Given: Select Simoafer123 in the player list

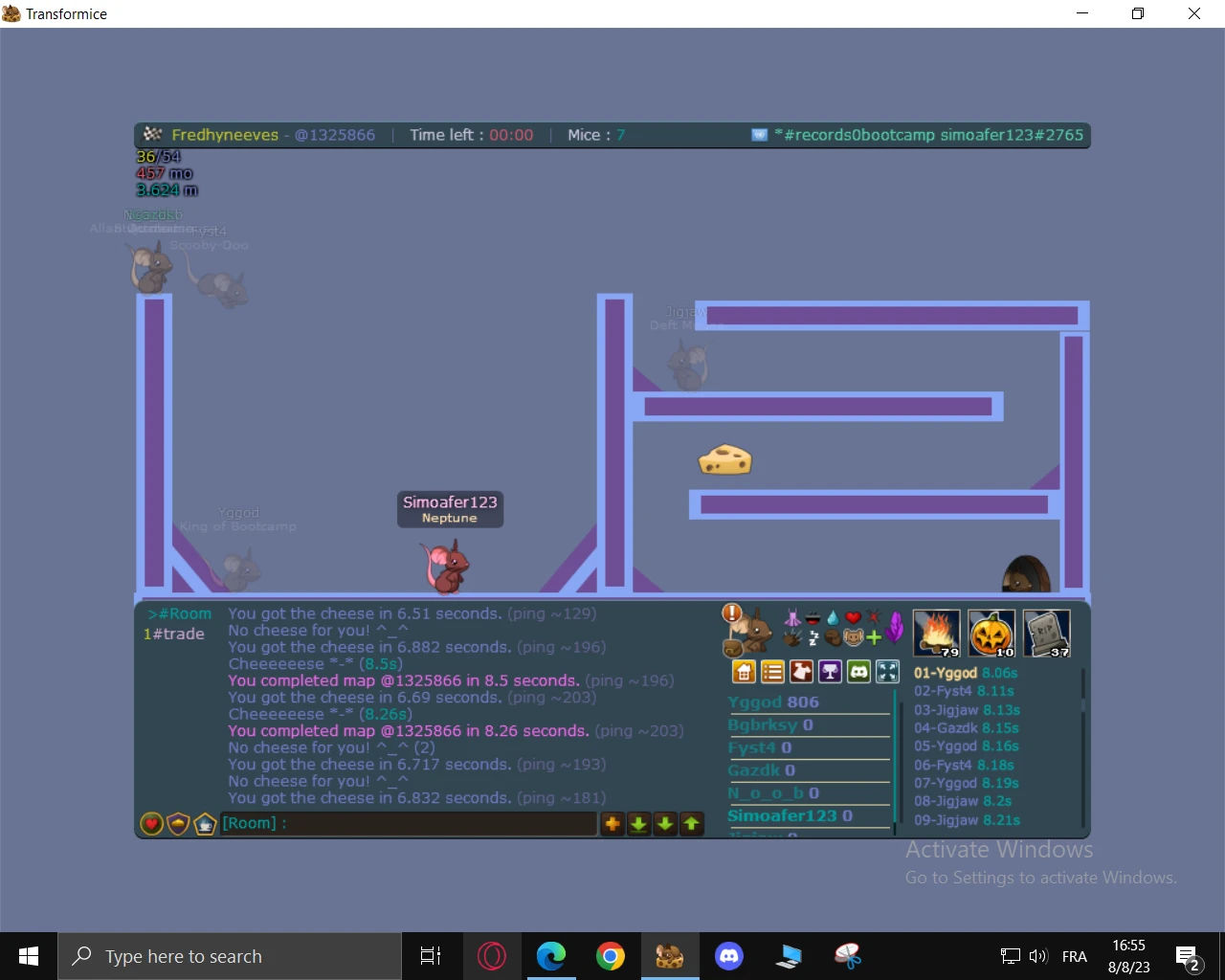Looking at the screenshot, I should [791, 816].
